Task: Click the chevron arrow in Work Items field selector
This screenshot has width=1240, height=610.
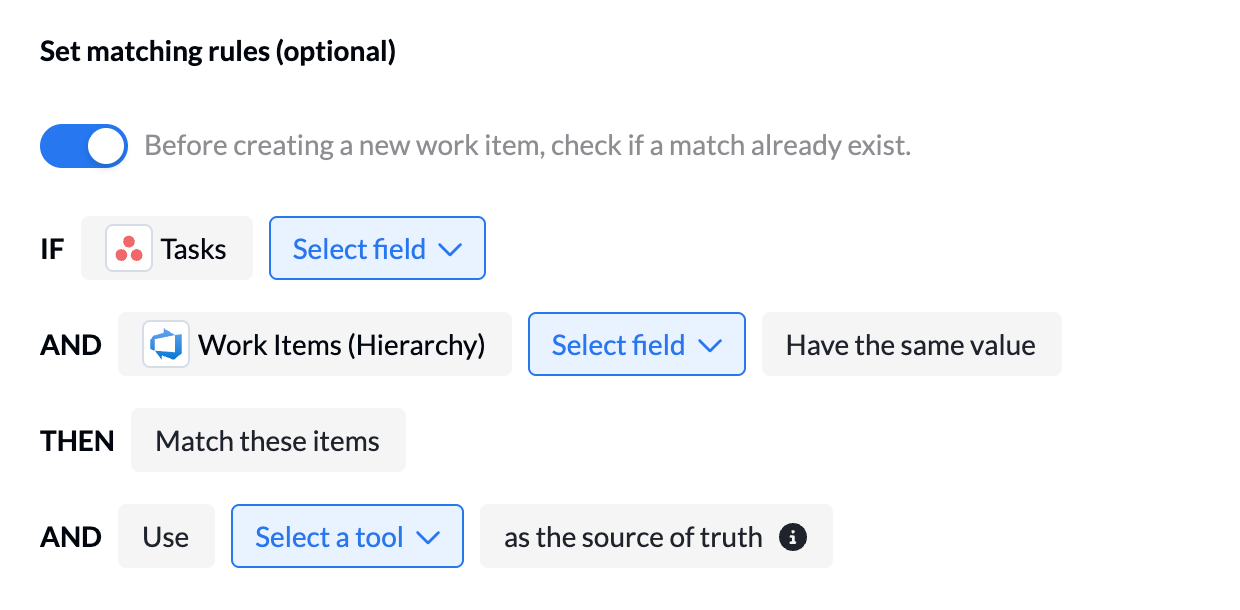Action: point(710,346)
